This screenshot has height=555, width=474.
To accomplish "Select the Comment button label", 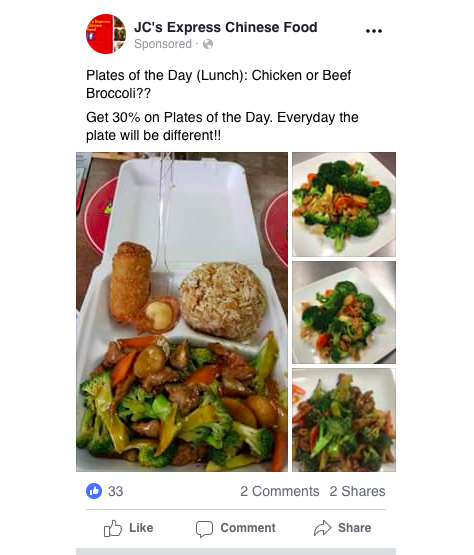I will pyautogui.click(x=248, y=528).
